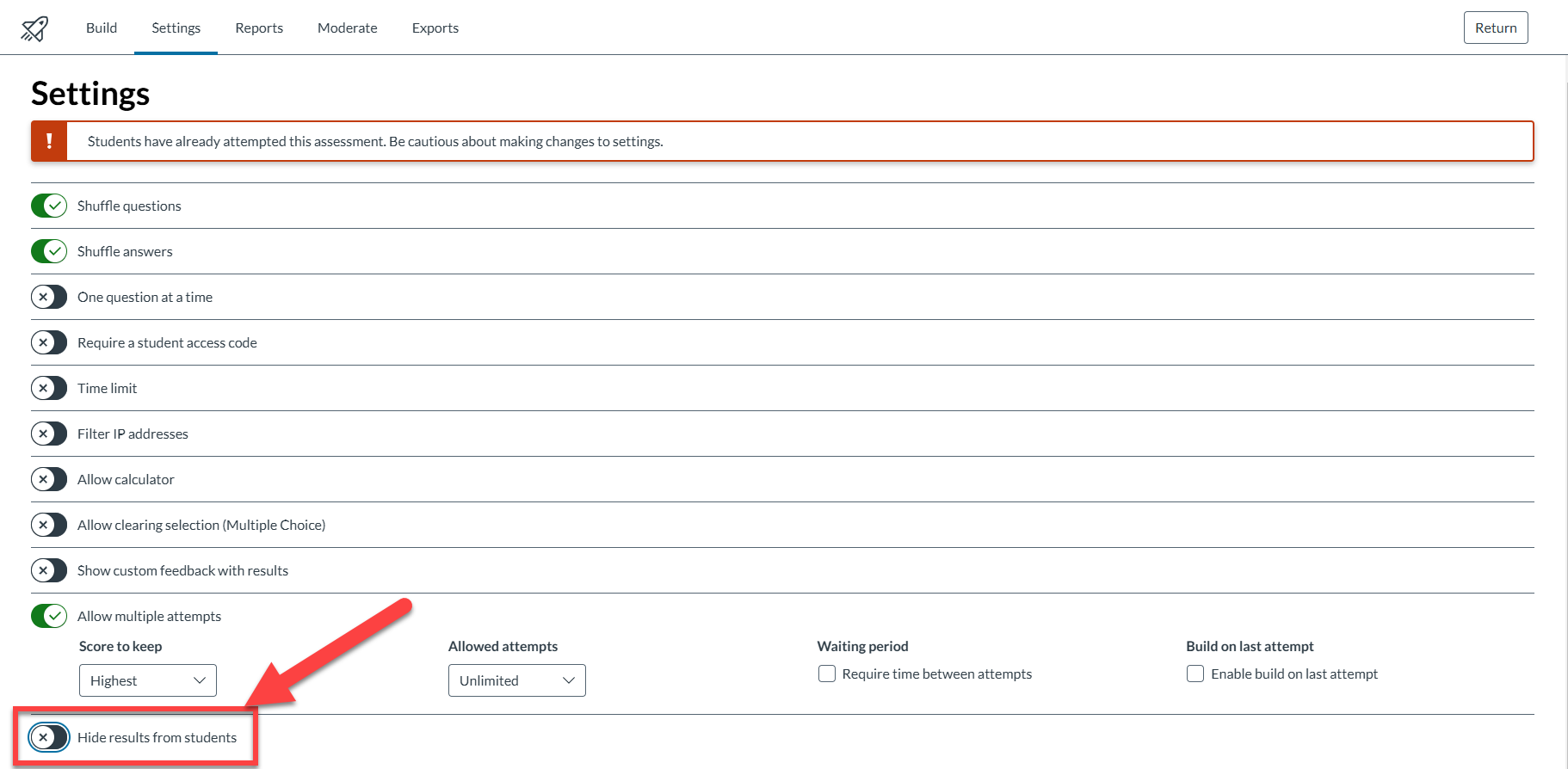The width and height of the screenshot is (1568, 769).
Task: Toggle Require a student access code
Action: coord(49,342)
